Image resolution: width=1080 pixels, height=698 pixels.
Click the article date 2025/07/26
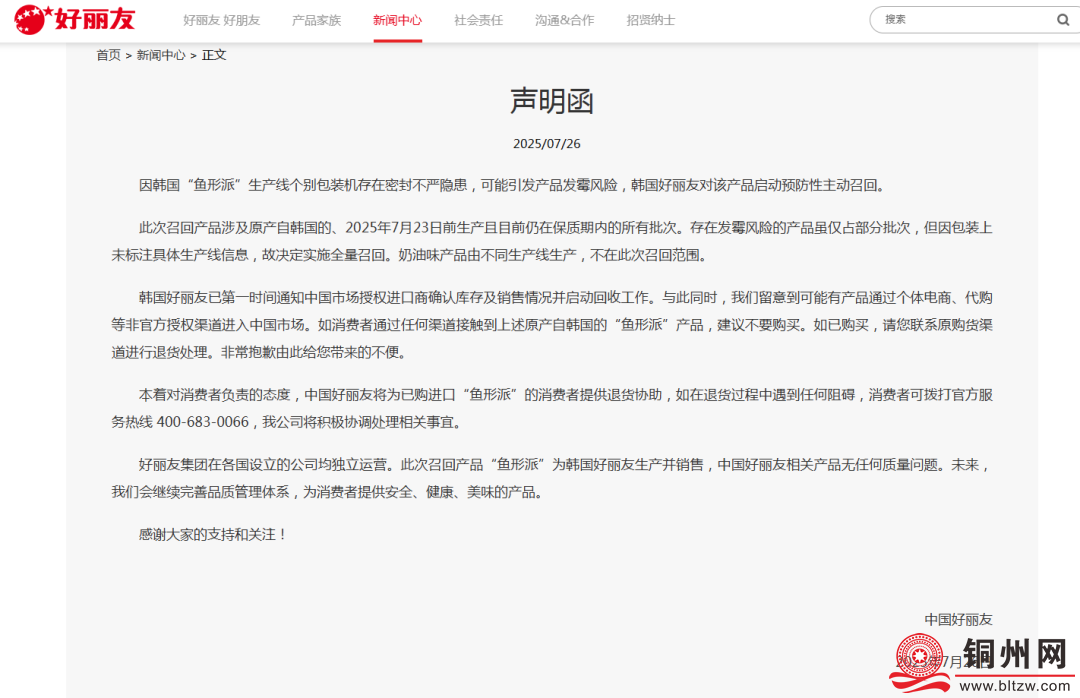tap(547, 144)
